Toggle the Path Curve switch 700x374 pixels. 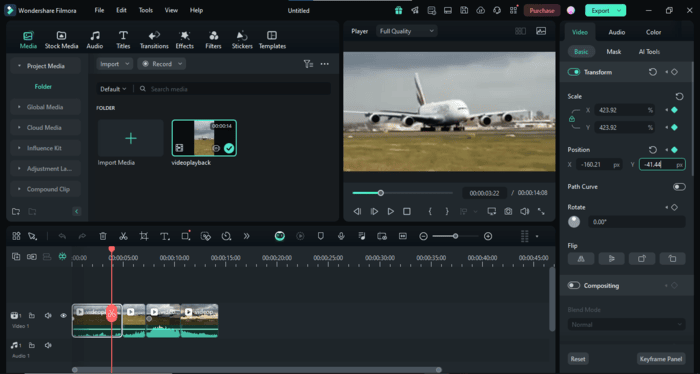tap(679, 187)
